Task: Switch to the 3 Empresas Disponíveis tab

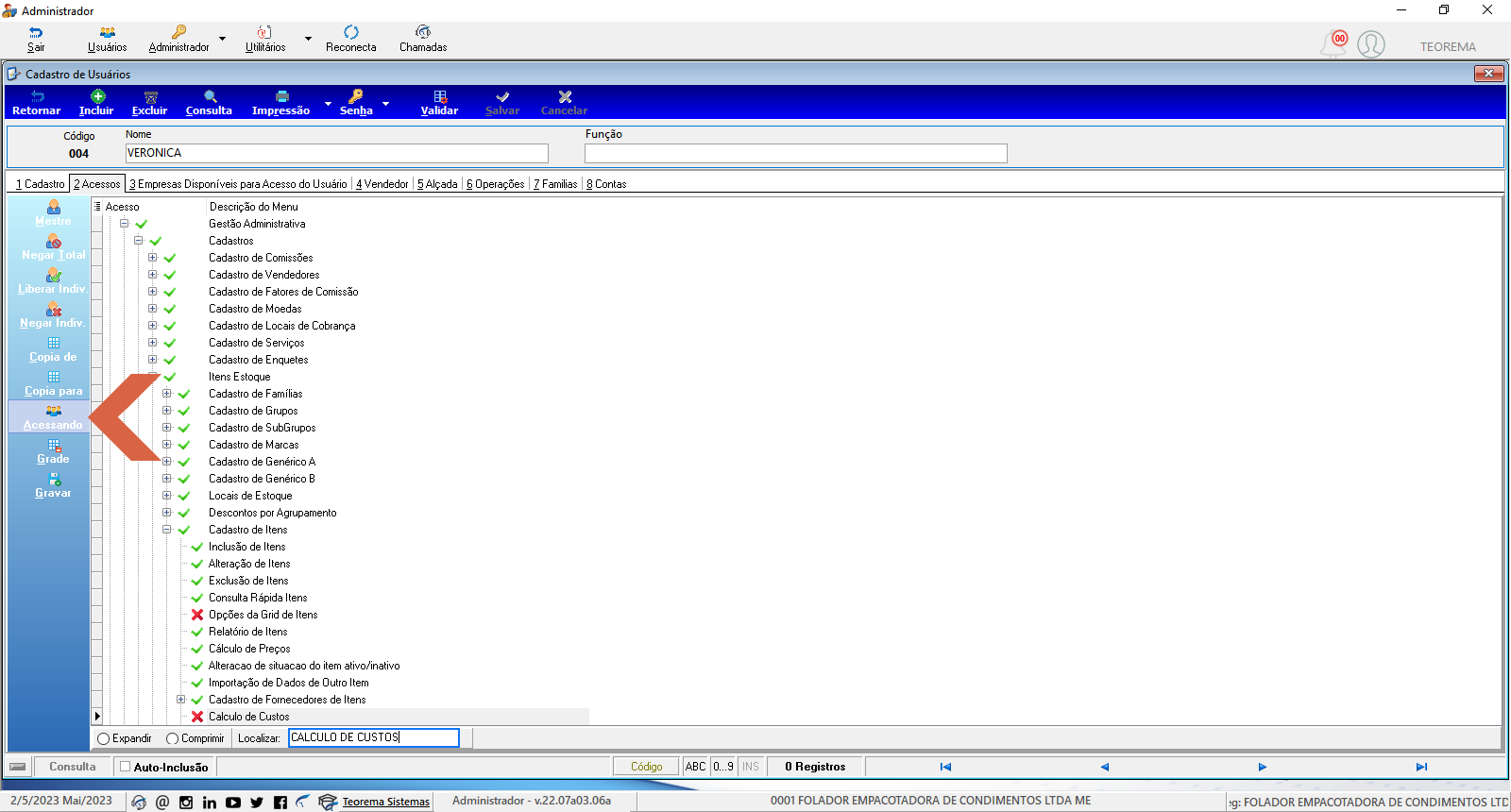Action: 238,184
